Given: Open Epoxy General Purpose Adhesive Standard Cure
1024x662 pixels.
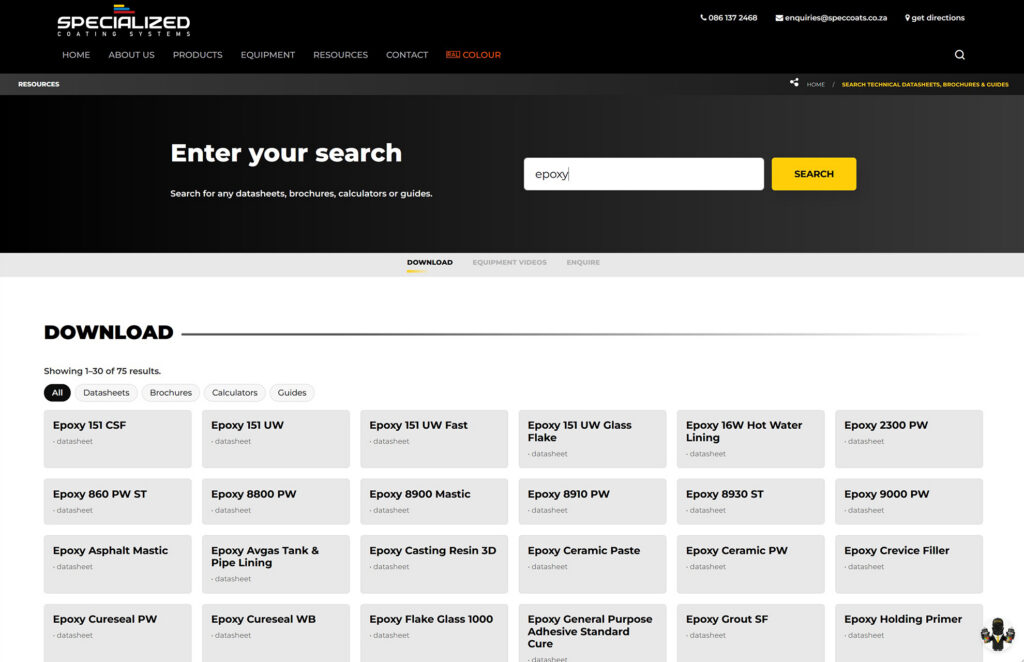Looking at the screenshot, I should point(592,633).
